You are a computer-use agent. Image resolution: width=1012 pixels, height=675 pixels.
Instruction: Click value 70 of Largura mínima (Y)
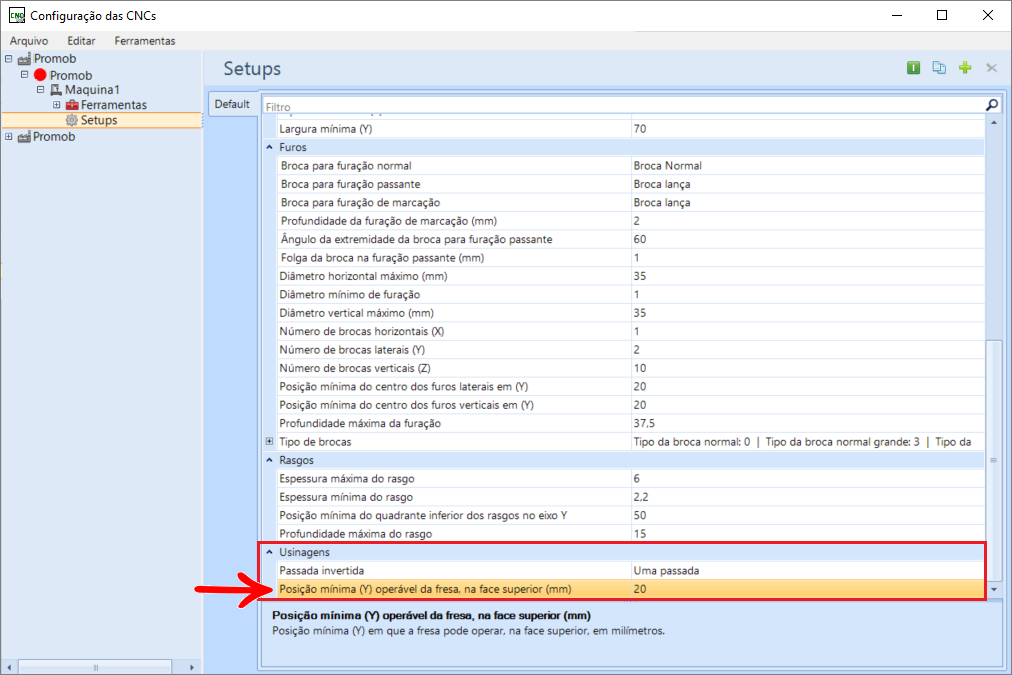807,129
